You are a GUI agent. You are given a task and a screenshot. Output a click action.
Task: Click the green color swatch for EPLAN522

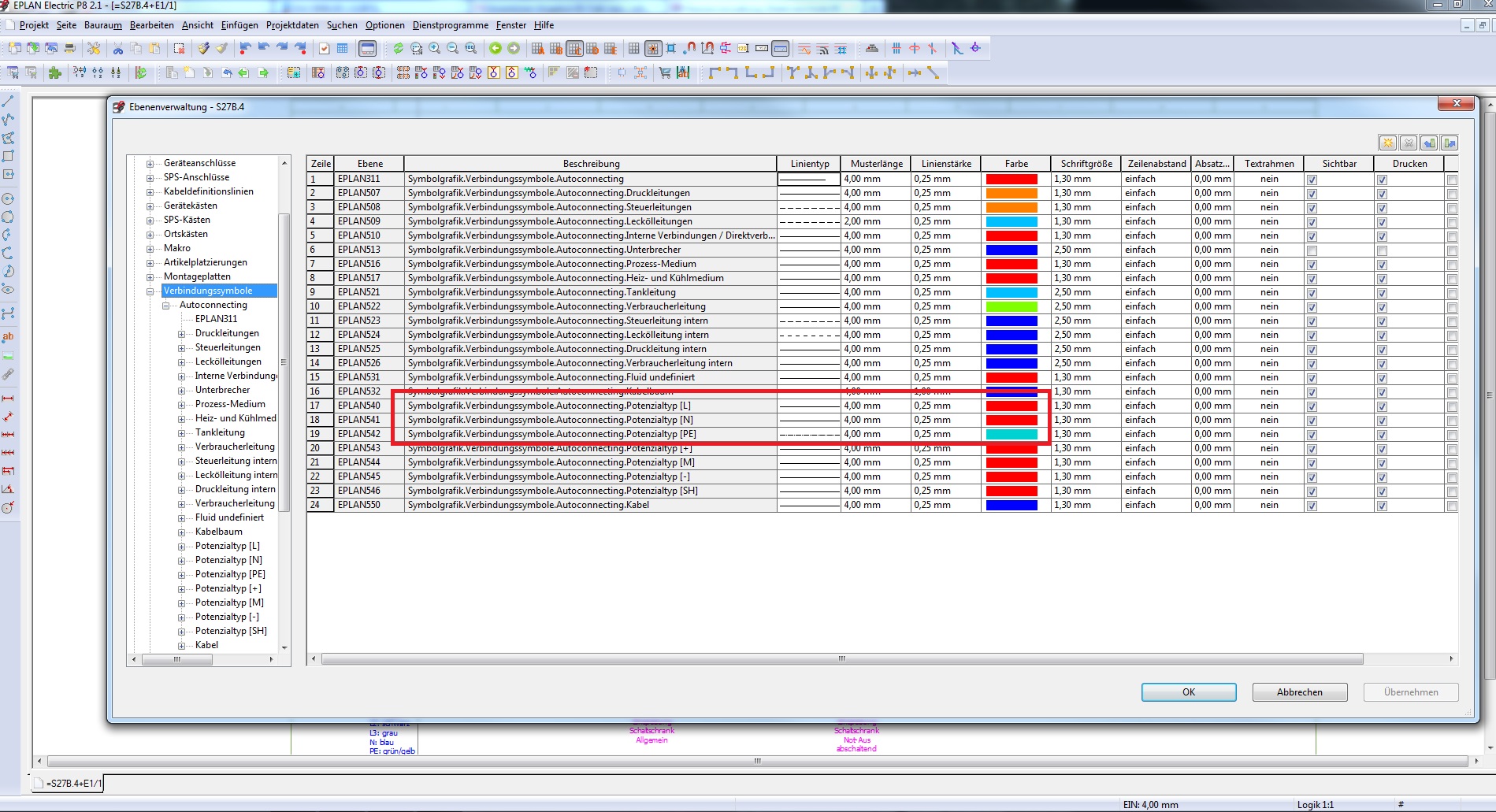[x=1012, y=307]
